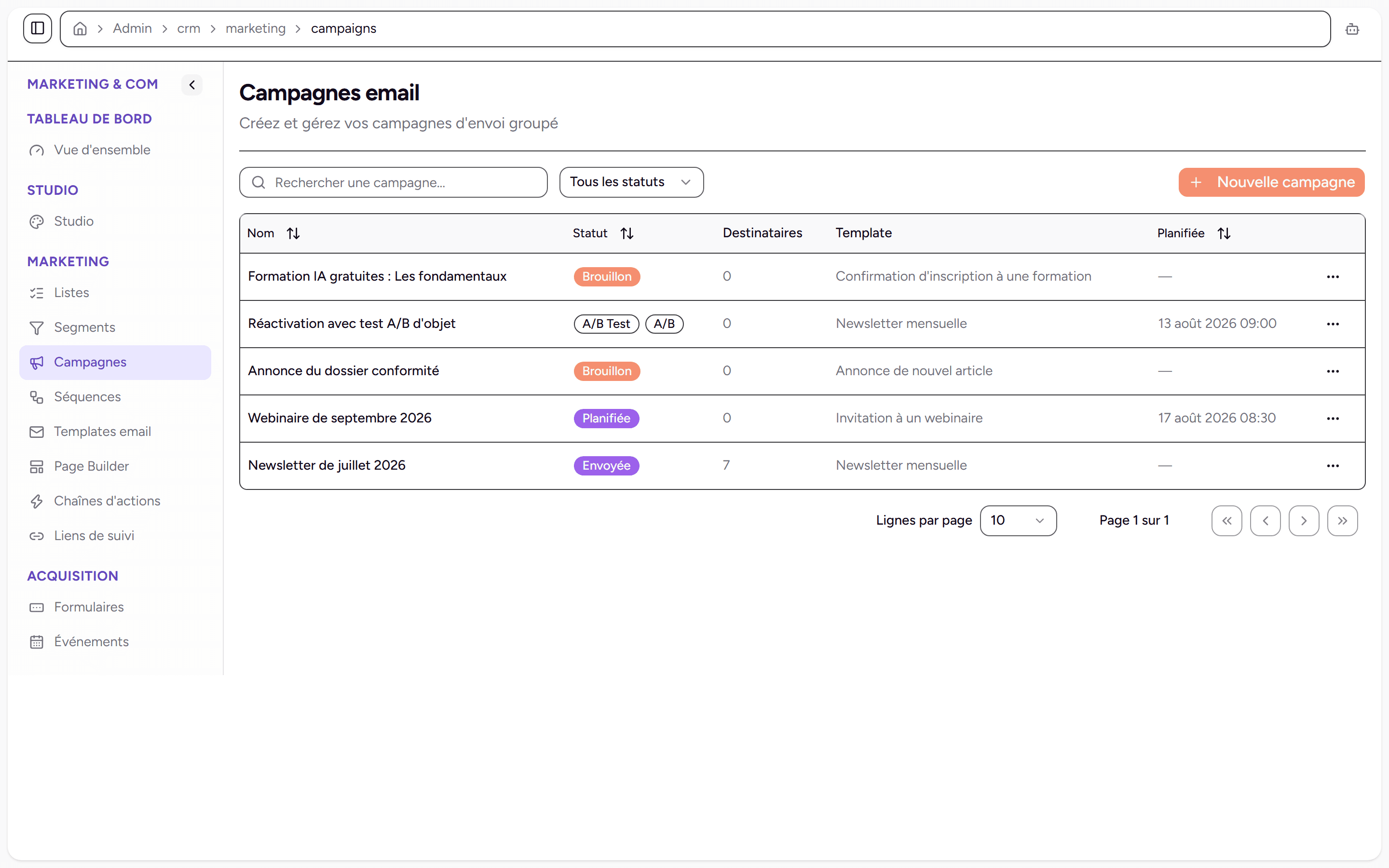Click the Vue d'ensemble gauge icon
1389x868 pixels.
37,150
